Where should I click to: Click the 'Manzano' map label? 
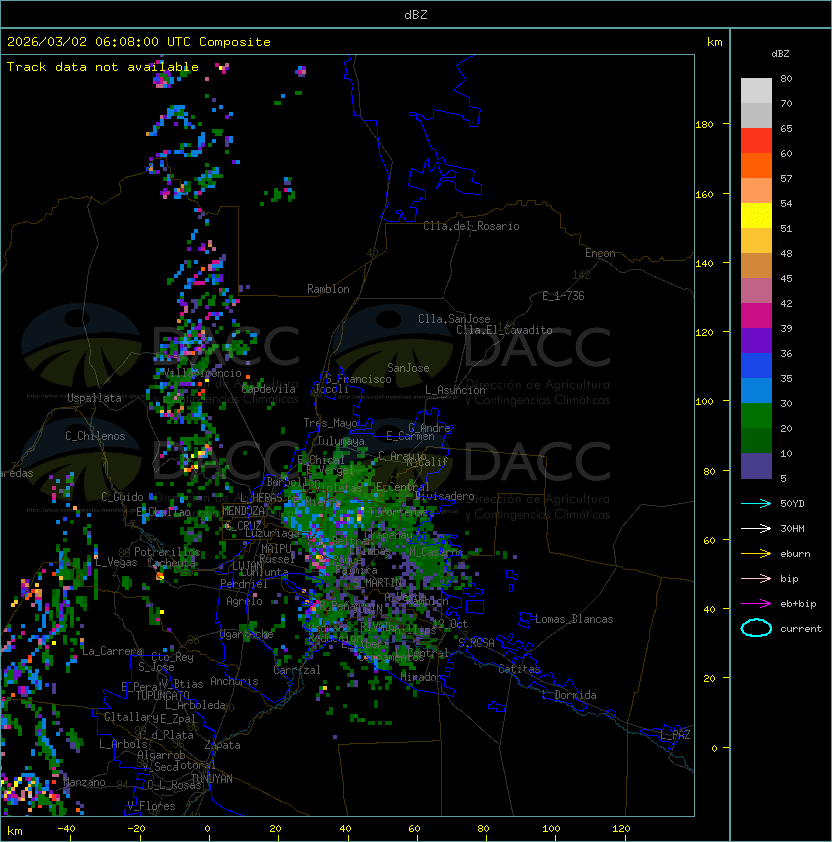tap(84, 782)
